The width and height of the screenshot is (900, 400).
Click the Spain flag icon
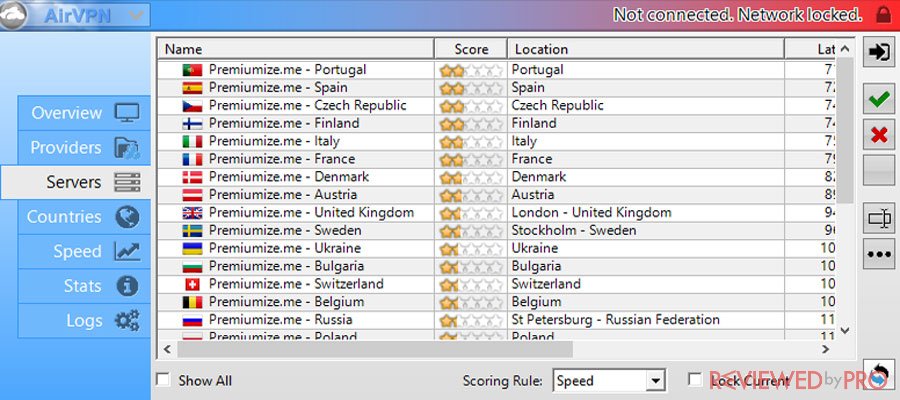[192, 88]
